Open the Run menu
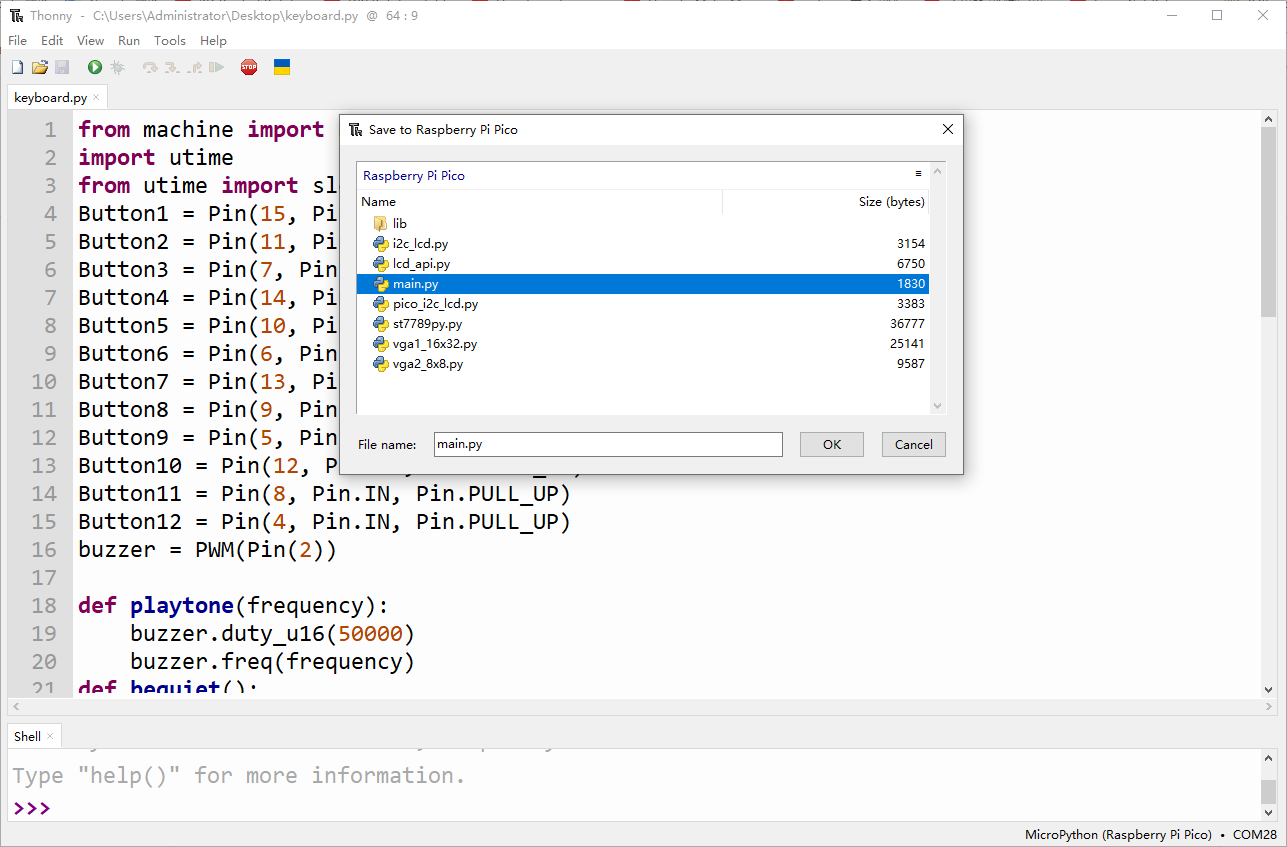The height and width of the screenshot is (847, 1287). (129, 41)
